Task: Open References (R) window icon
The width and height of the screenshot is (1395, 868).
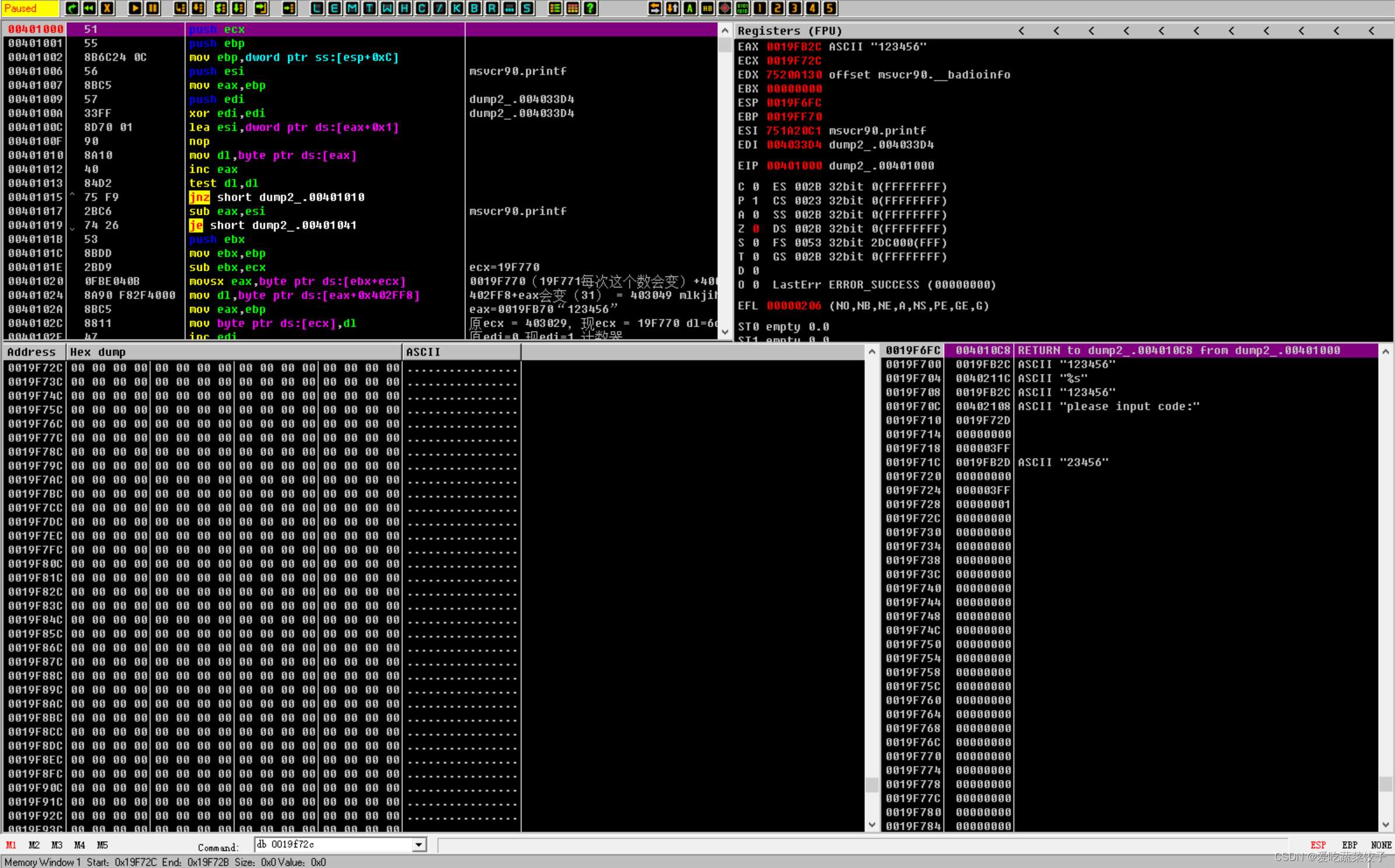Action: point(492,8)
